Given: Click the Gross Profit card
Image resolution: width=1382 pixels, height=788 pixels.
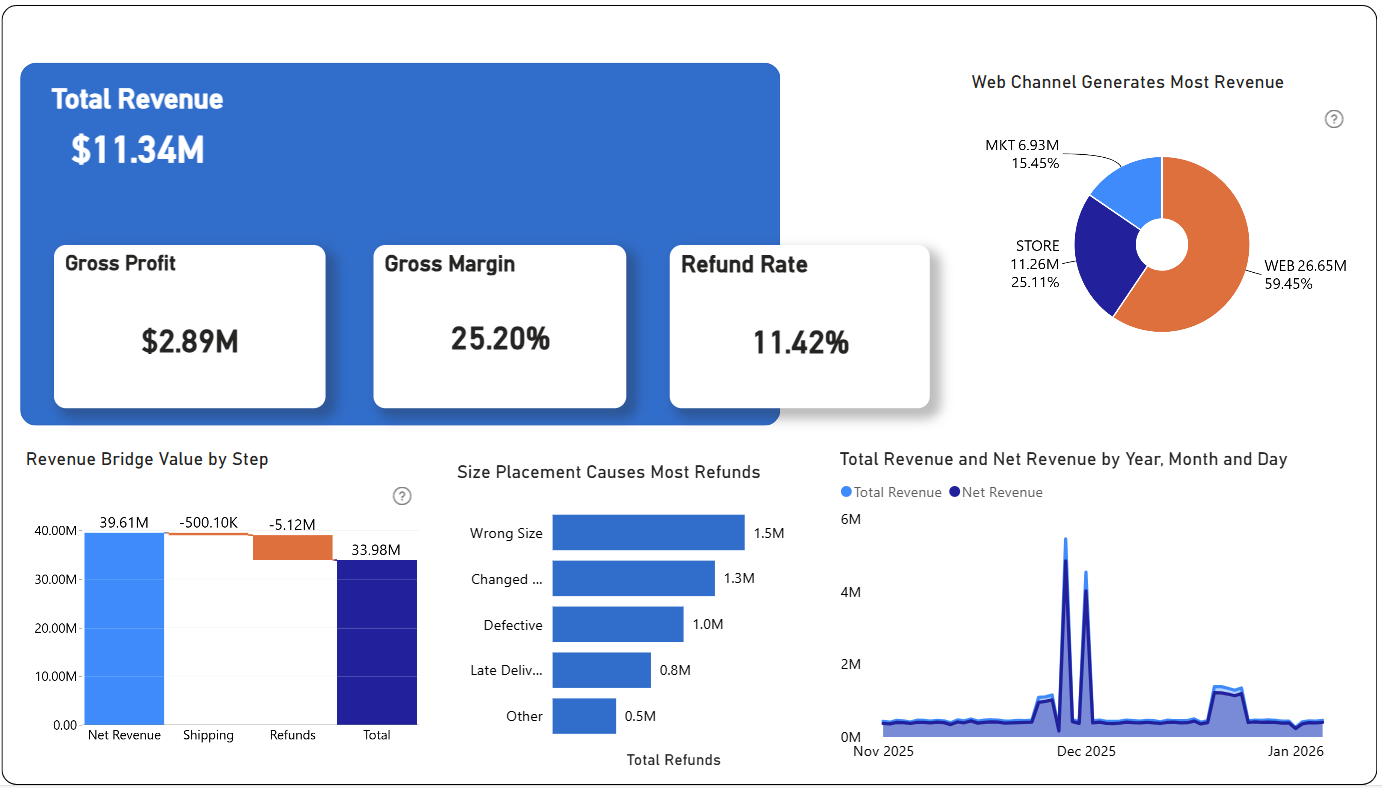Looking at the screenshot, I should (190, 326).
